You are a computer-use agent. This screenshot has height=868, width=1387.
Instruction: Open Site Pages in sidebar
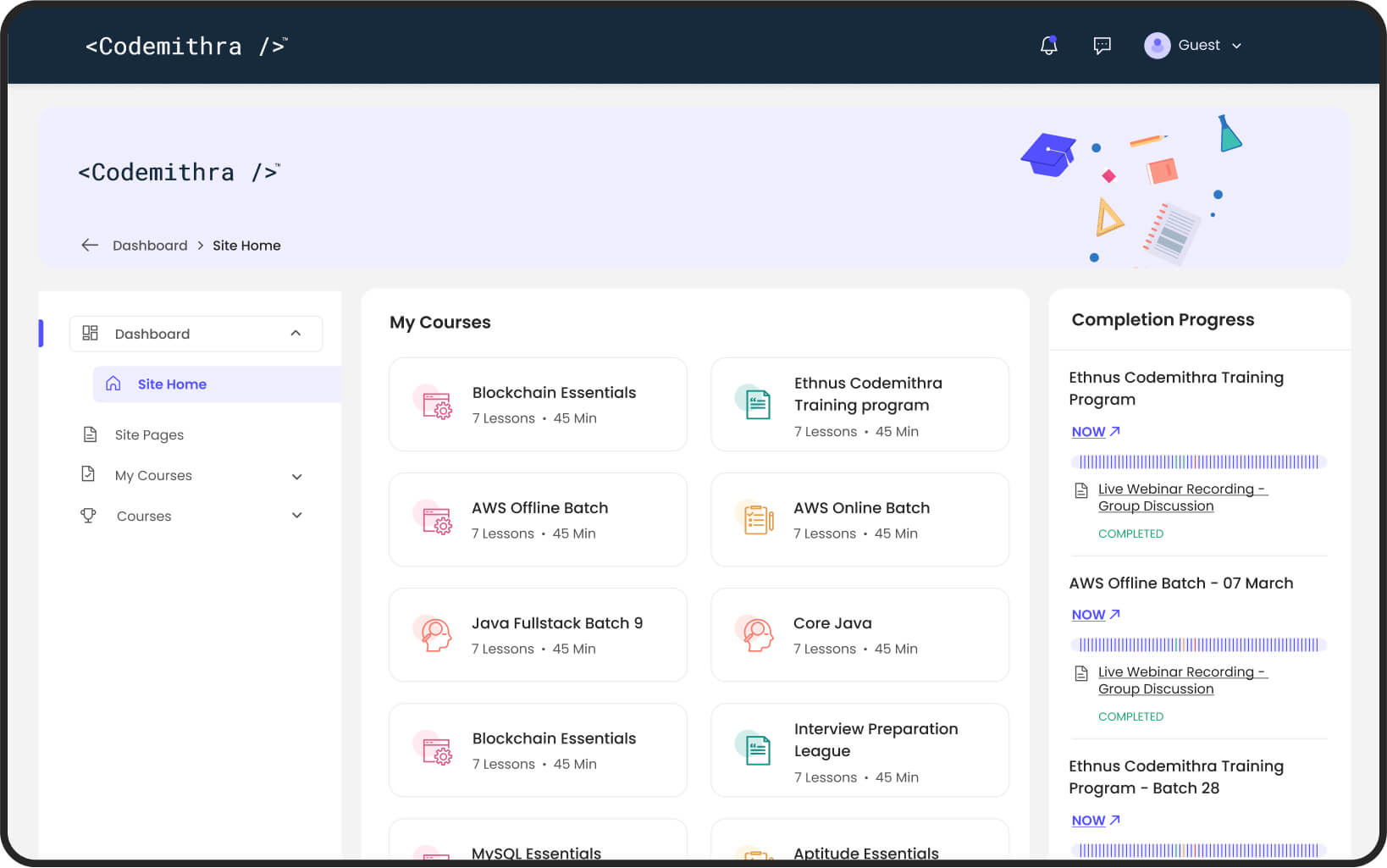[x=149, y=434]
